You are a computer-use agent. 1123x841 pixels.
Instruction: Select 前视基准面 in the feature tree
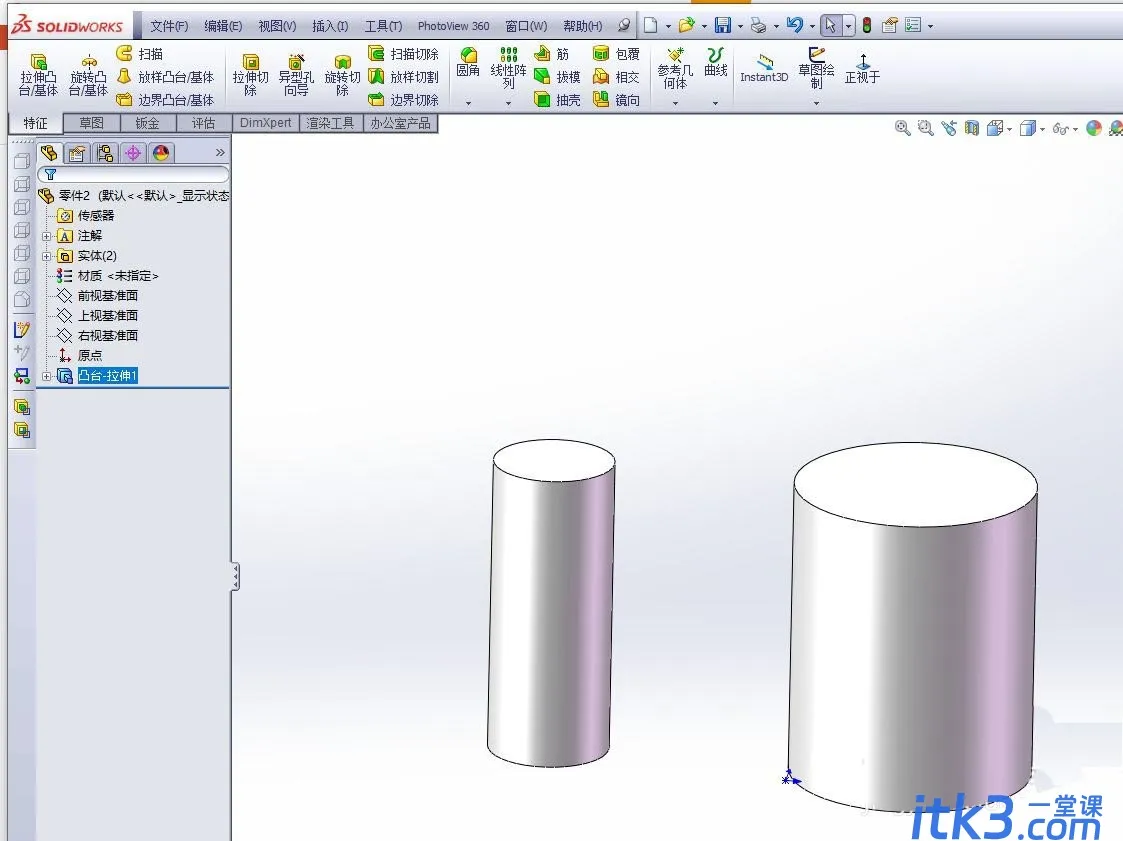107,296
